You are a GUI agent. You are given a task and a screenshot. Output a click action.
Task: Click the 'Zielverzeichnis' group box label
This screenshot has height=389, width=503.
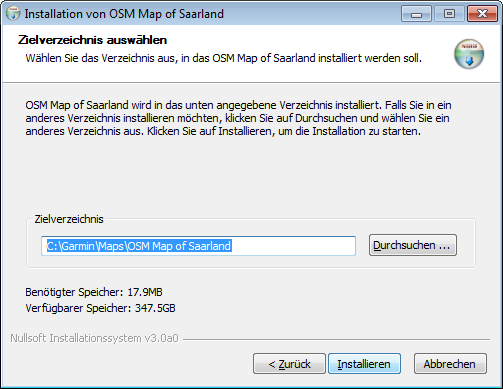pyautogui.click(x=69, y=219)
